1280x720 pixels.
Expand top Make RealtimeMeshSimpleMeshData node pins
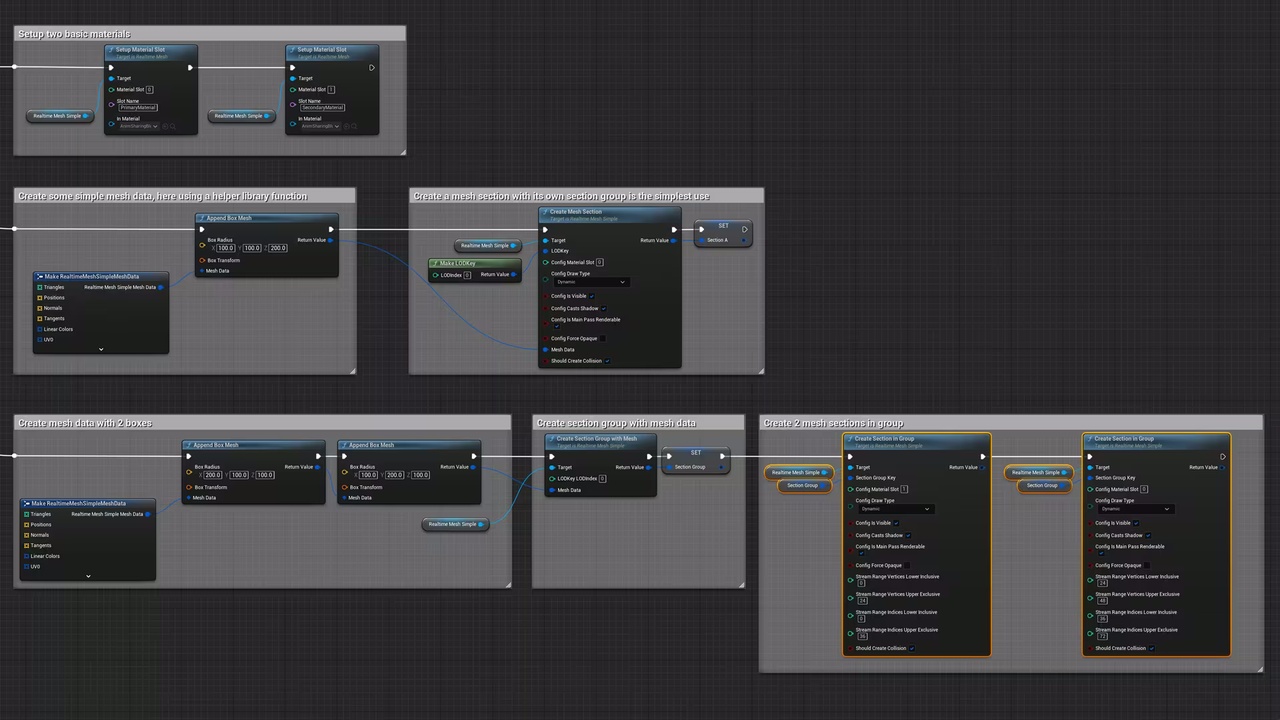[101, 349]
